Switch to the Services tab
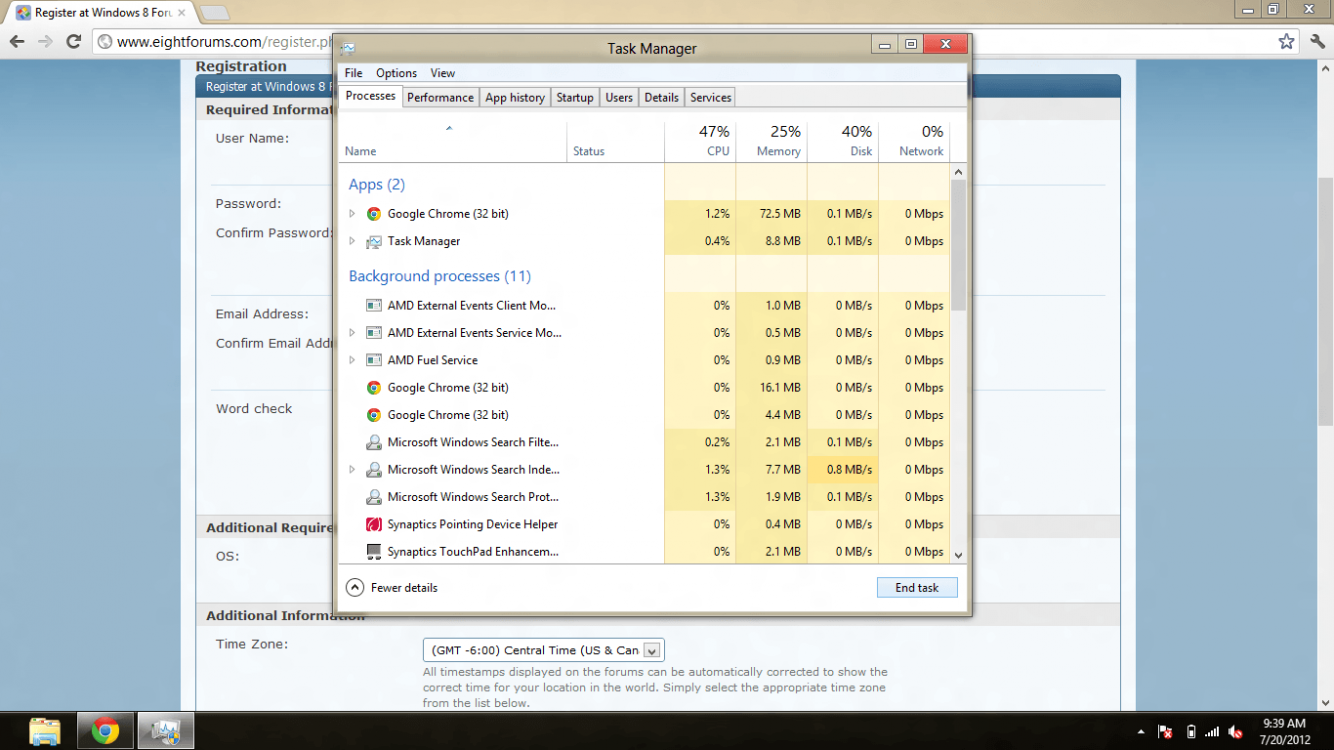 tap(711, 97)
